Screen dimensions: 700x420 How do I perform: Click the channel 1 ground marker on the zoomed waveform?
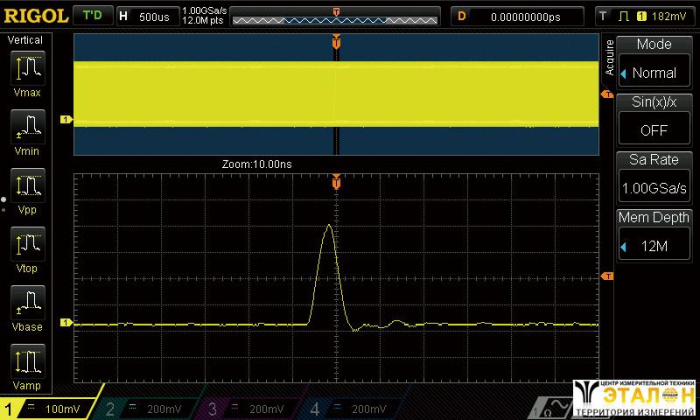[x=67, y=323]
